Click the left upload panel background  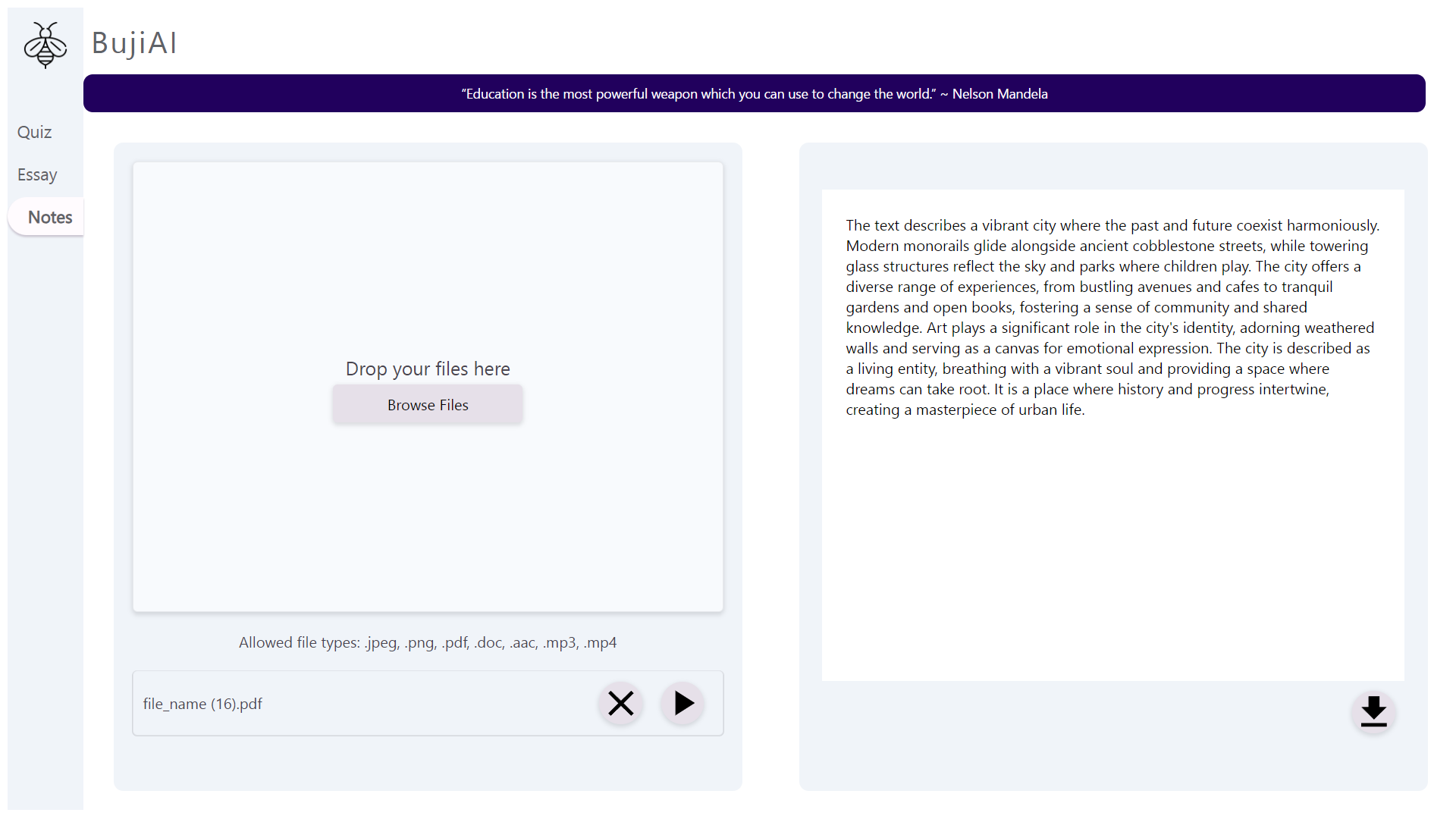click(x=428, y=764)
